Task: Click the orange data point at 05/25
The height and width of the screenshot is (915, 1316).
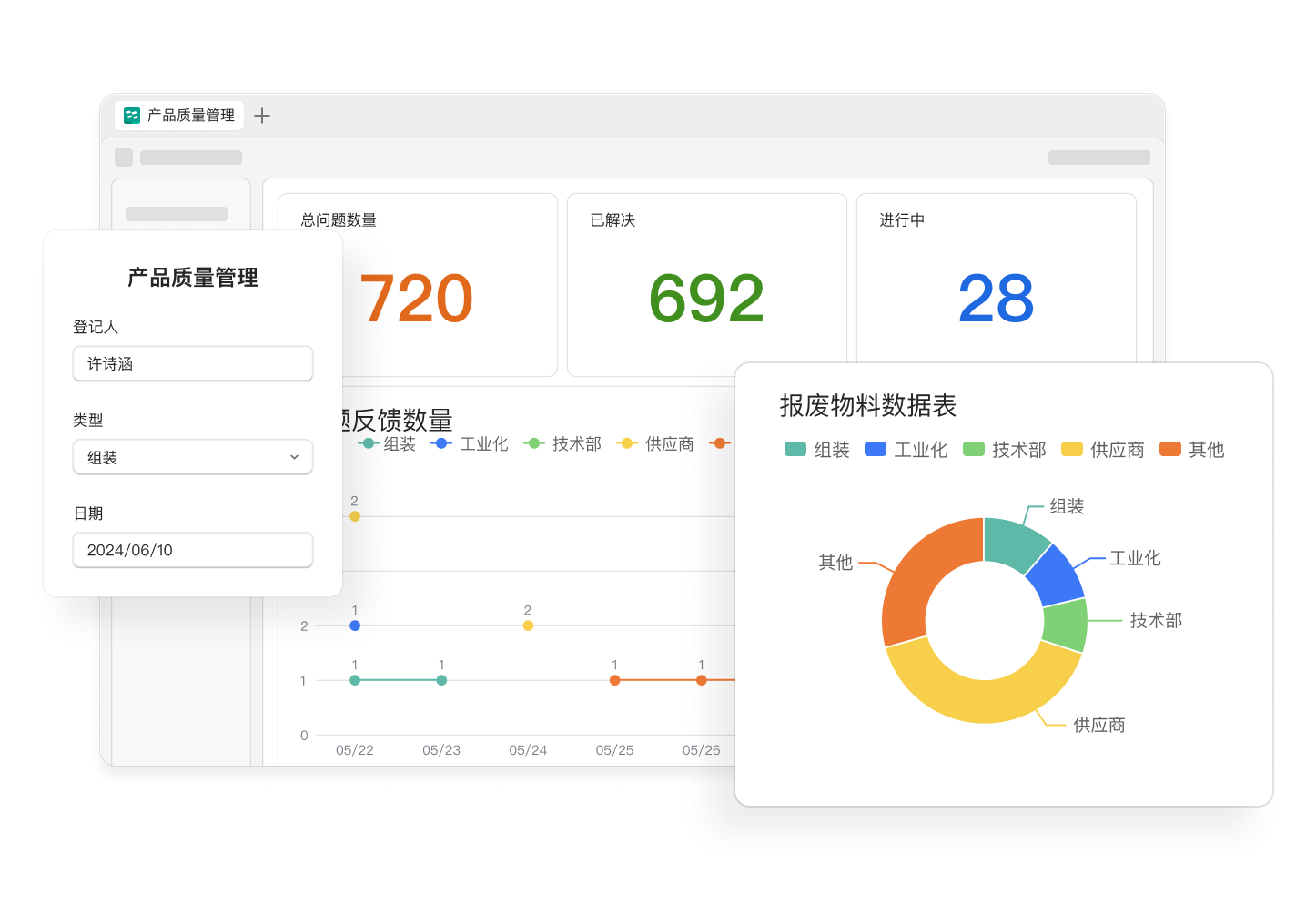Action: click(x=615, y=680)
